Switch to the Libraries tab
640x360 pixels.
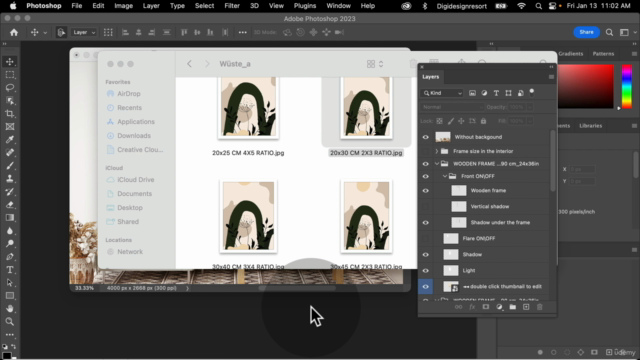[590, 126]
